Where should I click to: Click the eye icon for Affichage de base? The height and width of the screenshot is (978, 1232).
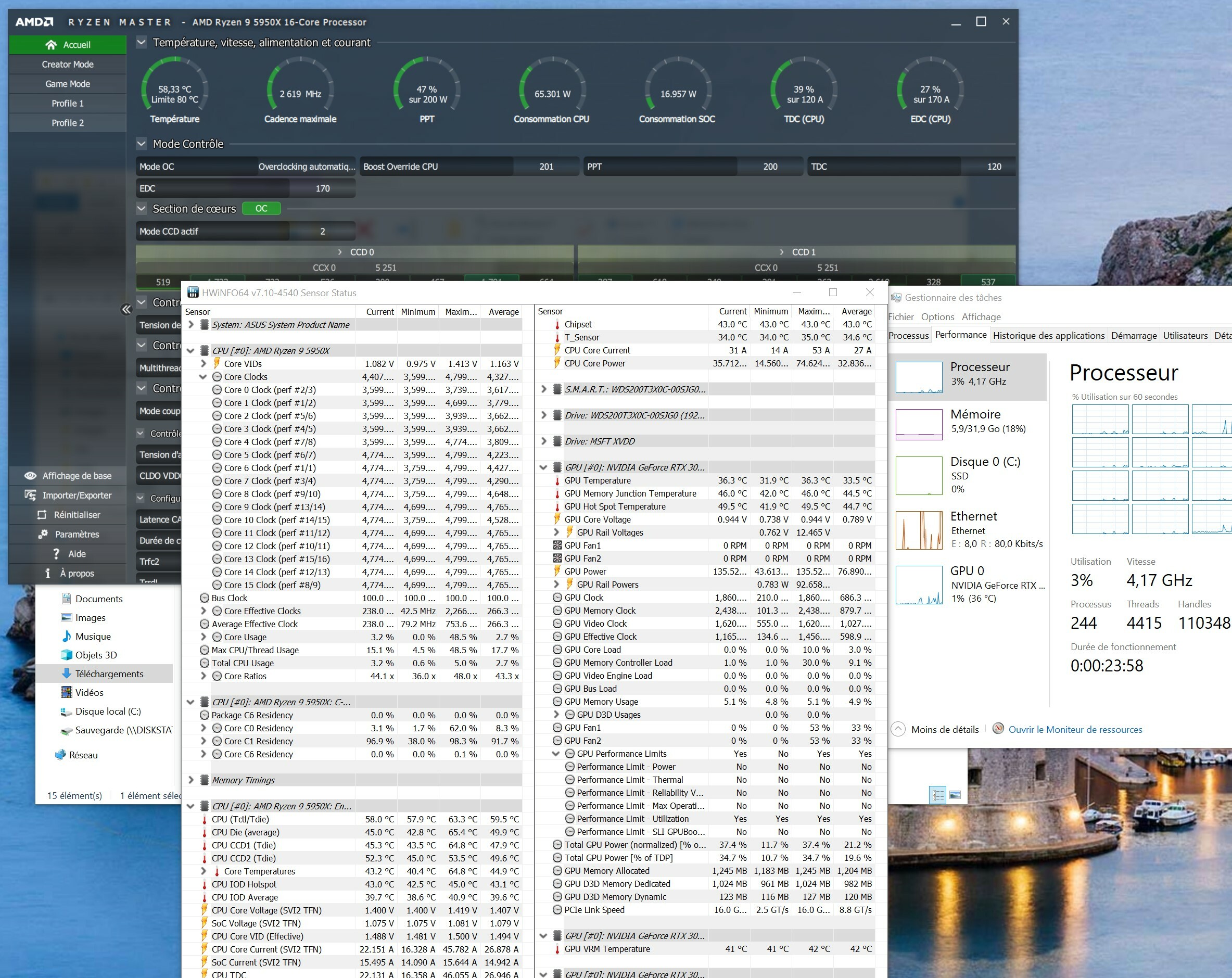tap(30, 476)
